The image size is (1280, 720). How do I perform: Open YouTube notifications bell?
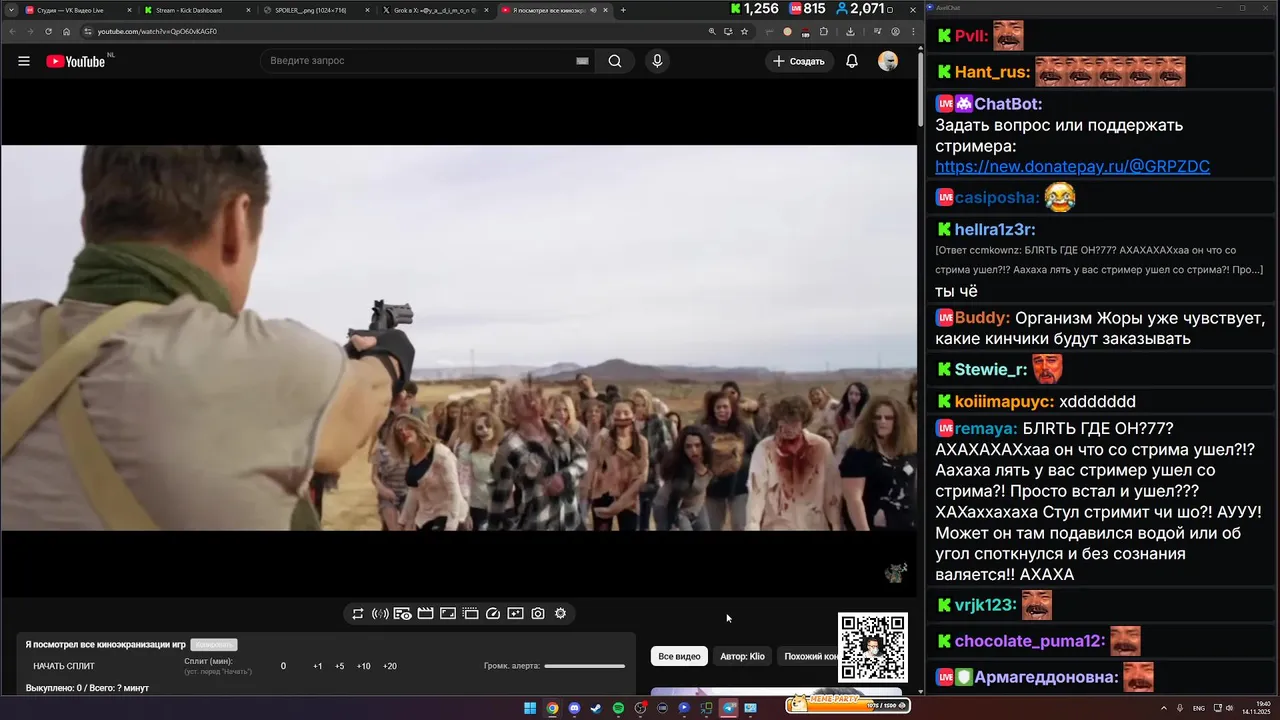point(852,61)
